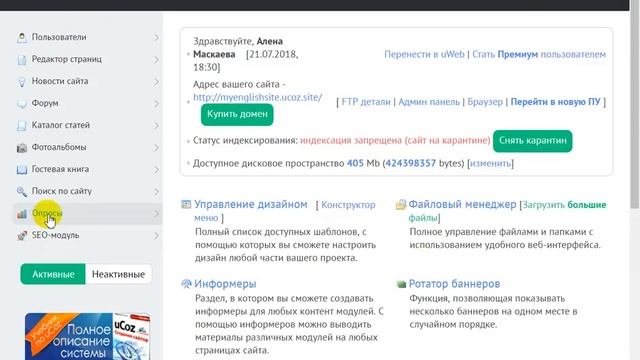Expand the Новости сайта chevron

click(x=156, y=82)
